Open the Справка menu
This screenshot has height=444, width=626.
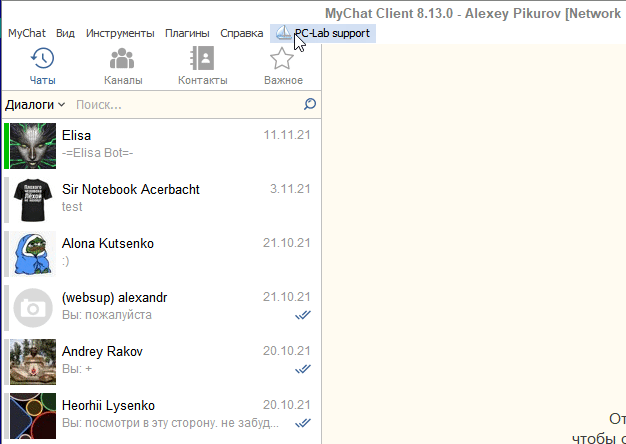[x=242, y=33]
